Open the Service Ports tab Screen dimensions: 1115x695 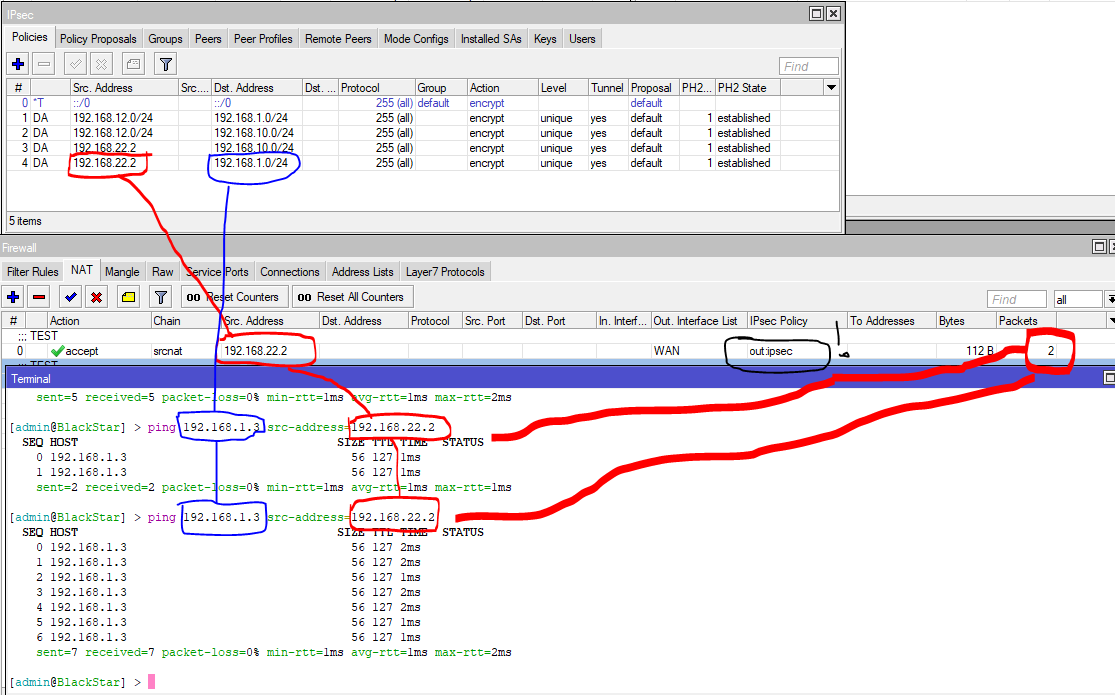(x=217, y=272)
